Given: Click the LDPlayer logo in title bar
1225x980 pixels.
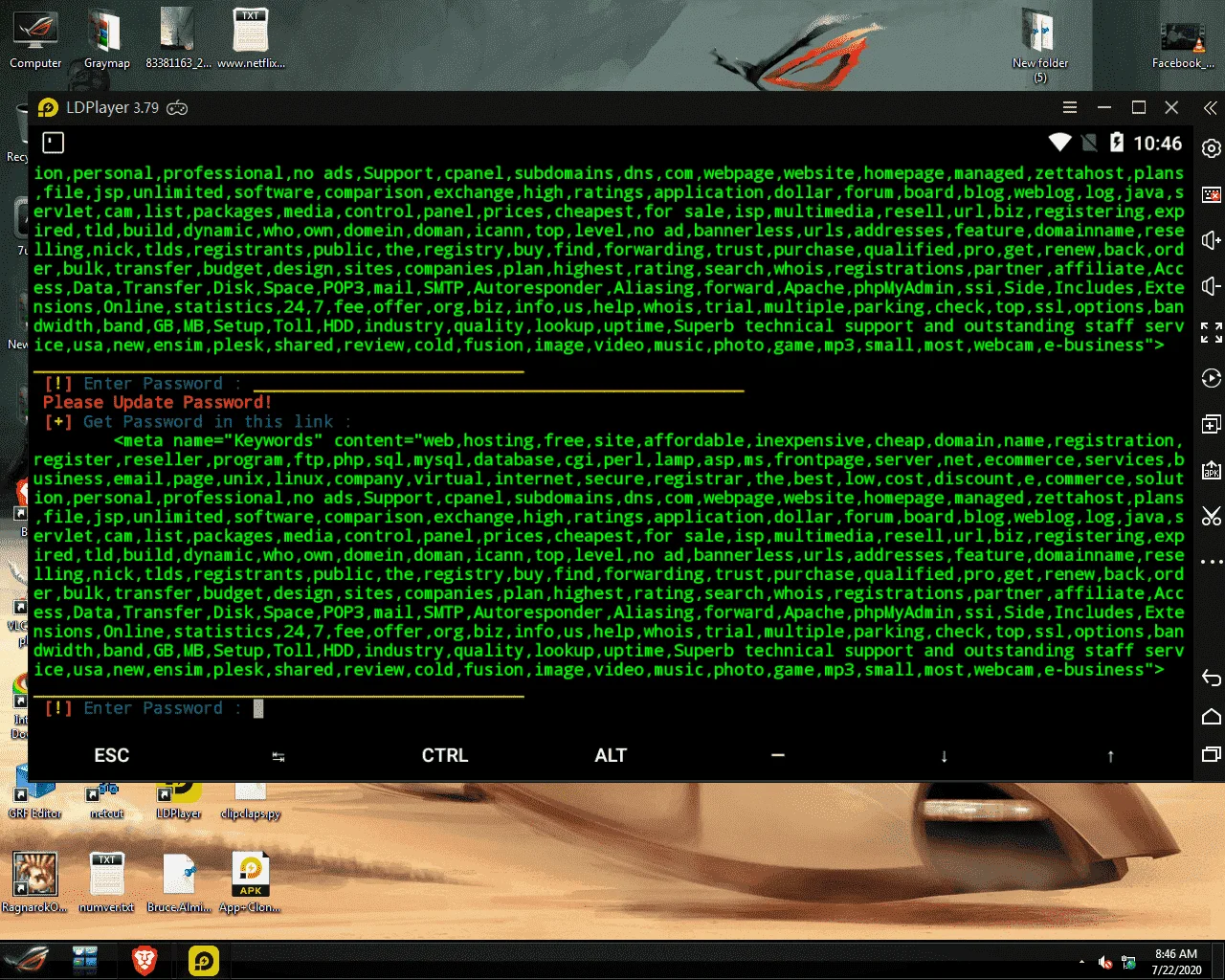Looking at the screenshot, I should pyautogui.click(x=48, y=107).
